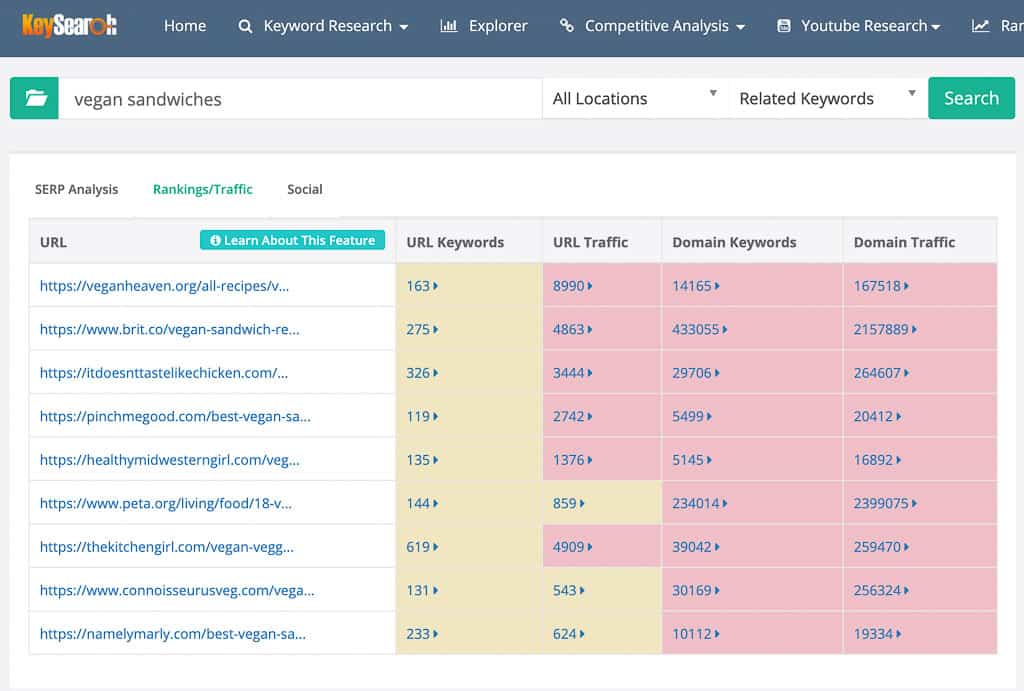Click the tablet icon next to Youtube Research
Screen dimensions: 1024x691
[x=784, y=25]
